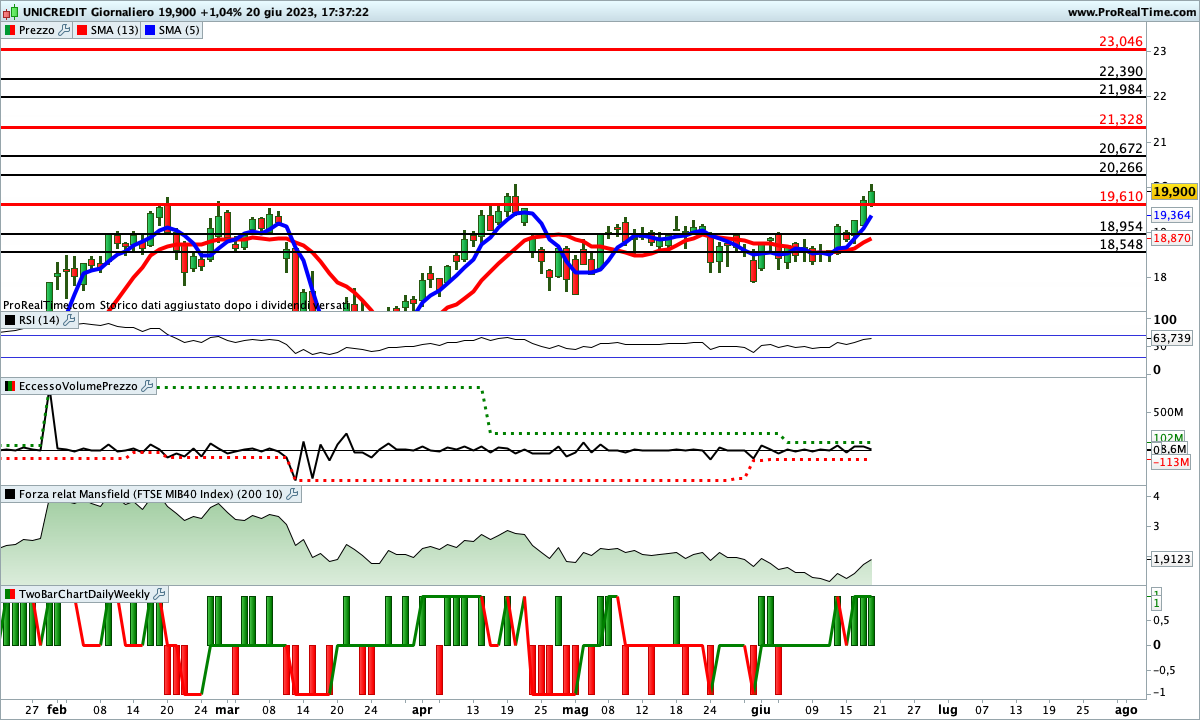The width and height of the screenshot is (1200, 720).
Task: Click the 0,5 TwoBarChart axis label
Action: point(1163,620)
